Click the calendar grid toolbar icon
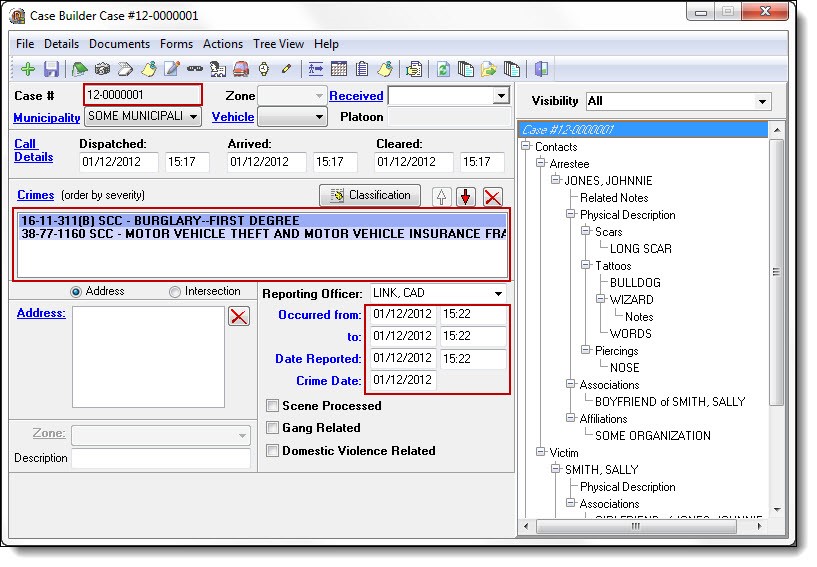This screenshot has height=567, width=817. [339, 70]
